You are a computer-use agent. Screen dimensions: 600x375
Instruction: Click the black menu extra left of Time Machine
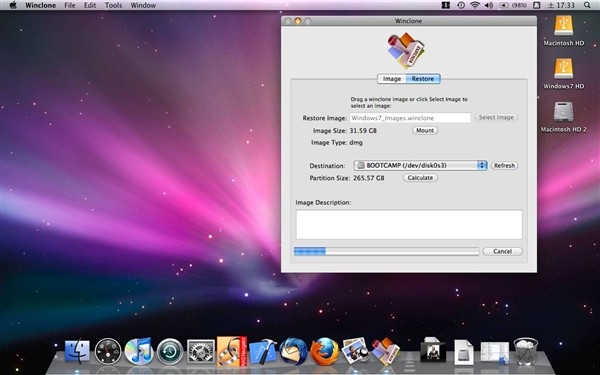[445, 5]
